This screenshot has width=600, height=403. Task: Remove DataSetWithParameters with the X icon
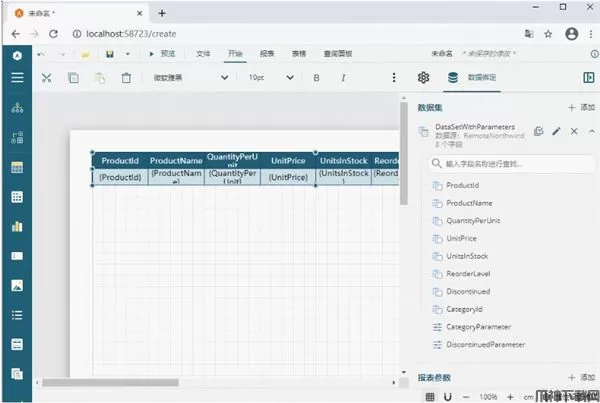pos(574,131)
